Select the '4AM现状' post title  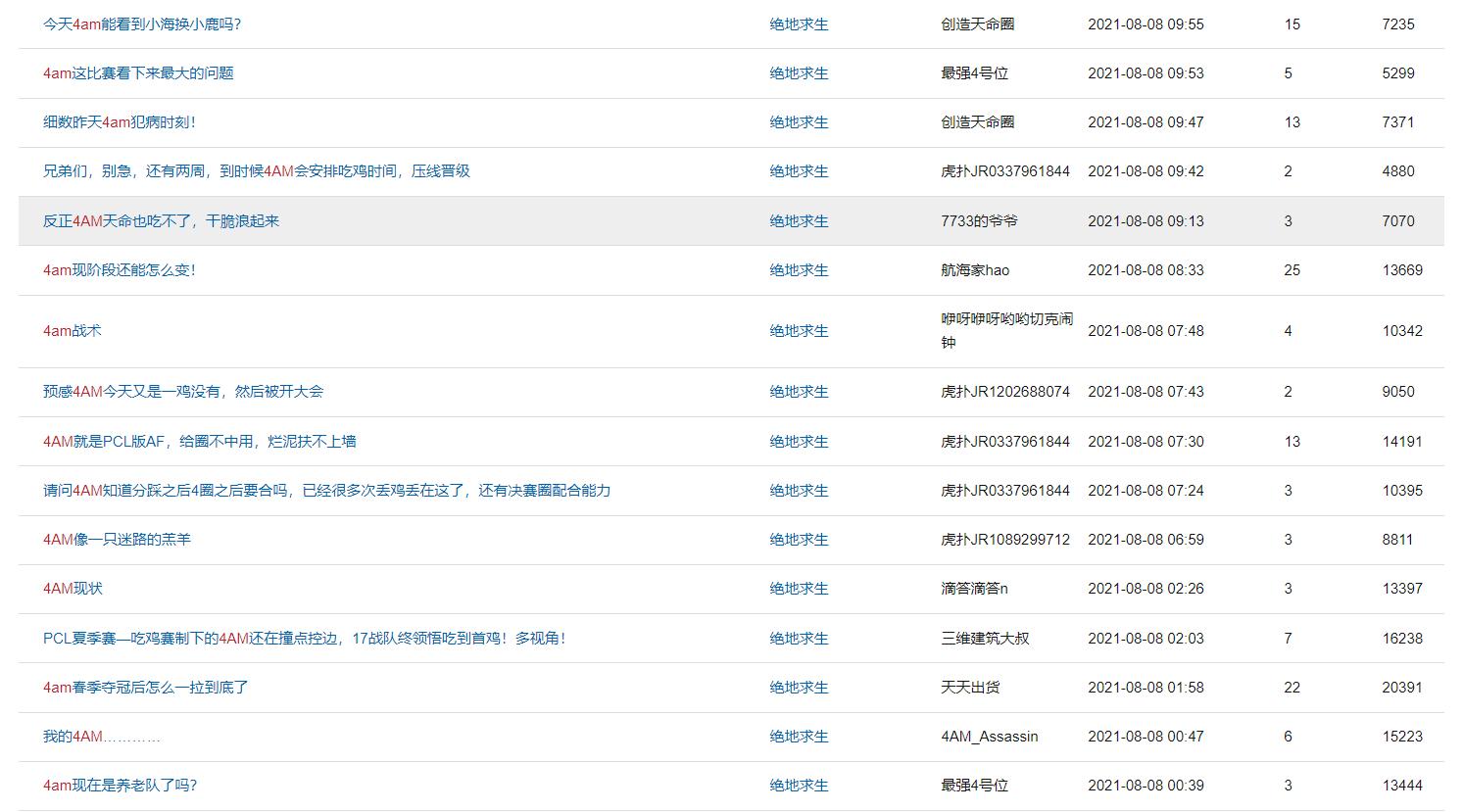click(73, 589)
